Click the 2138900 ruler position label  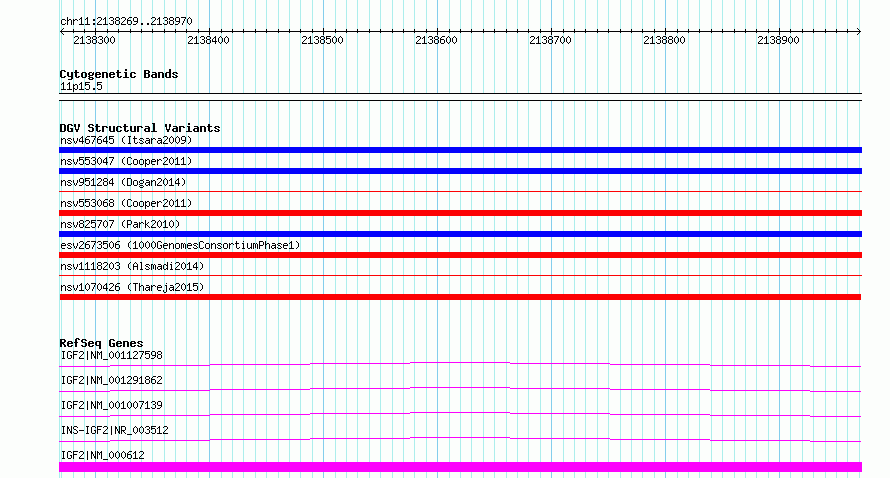(x=778, y=40)
